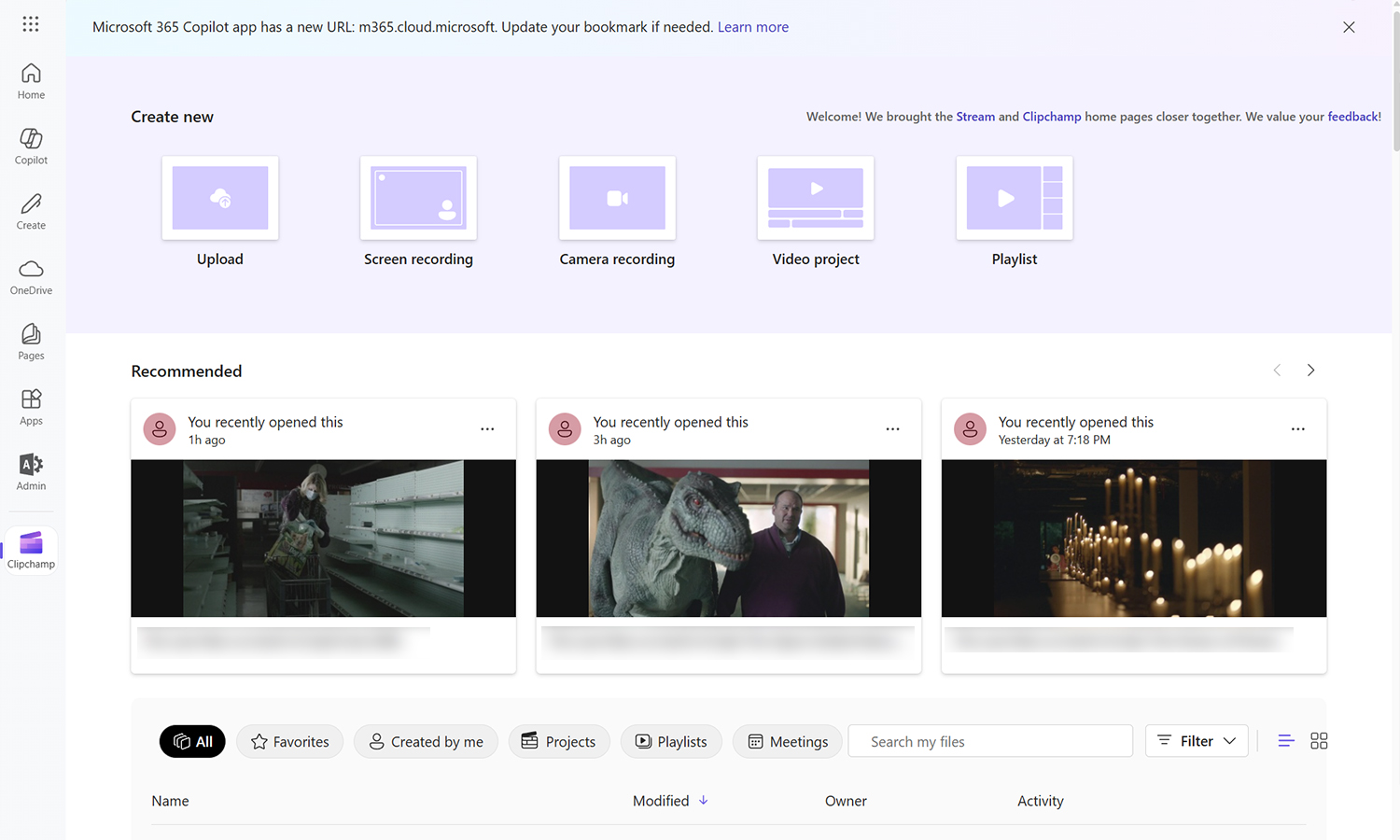Viewport: 1400px width, 840px height.
Task: Open Learn more link in banner
Action: pos(753,27)
